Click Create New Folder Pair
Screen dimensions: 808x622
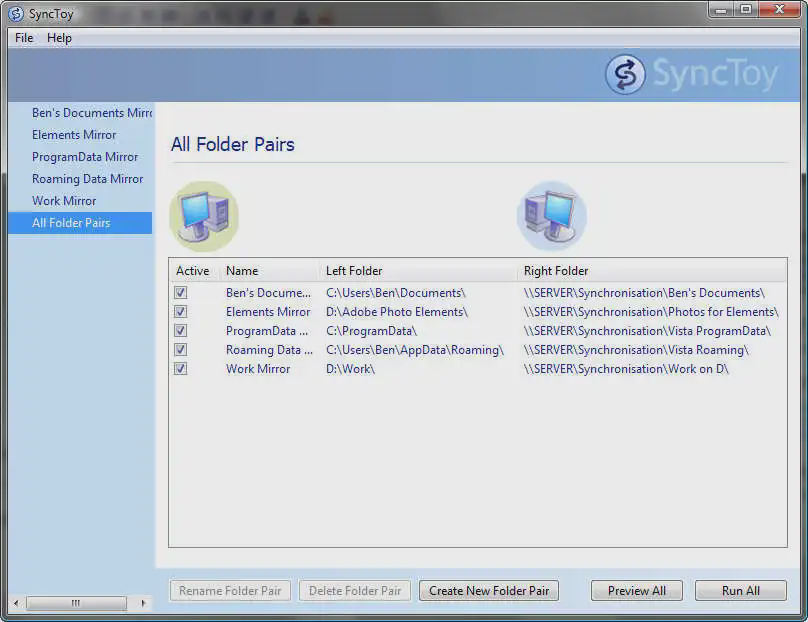click(x=488, y=590)
